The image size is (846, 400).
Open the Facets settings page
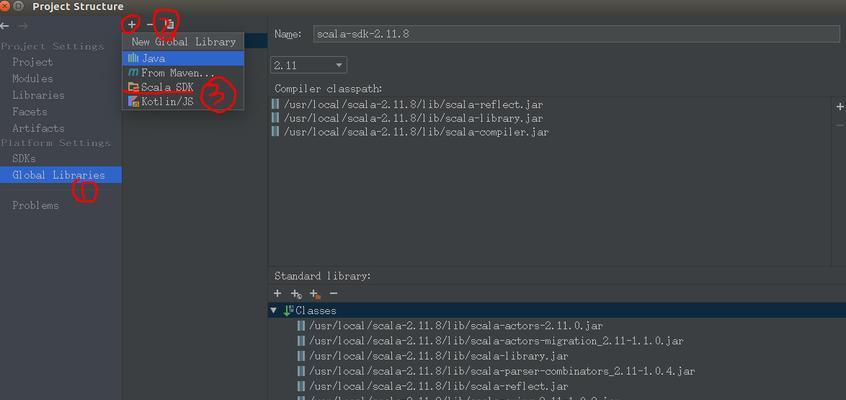tap(30, 112)
